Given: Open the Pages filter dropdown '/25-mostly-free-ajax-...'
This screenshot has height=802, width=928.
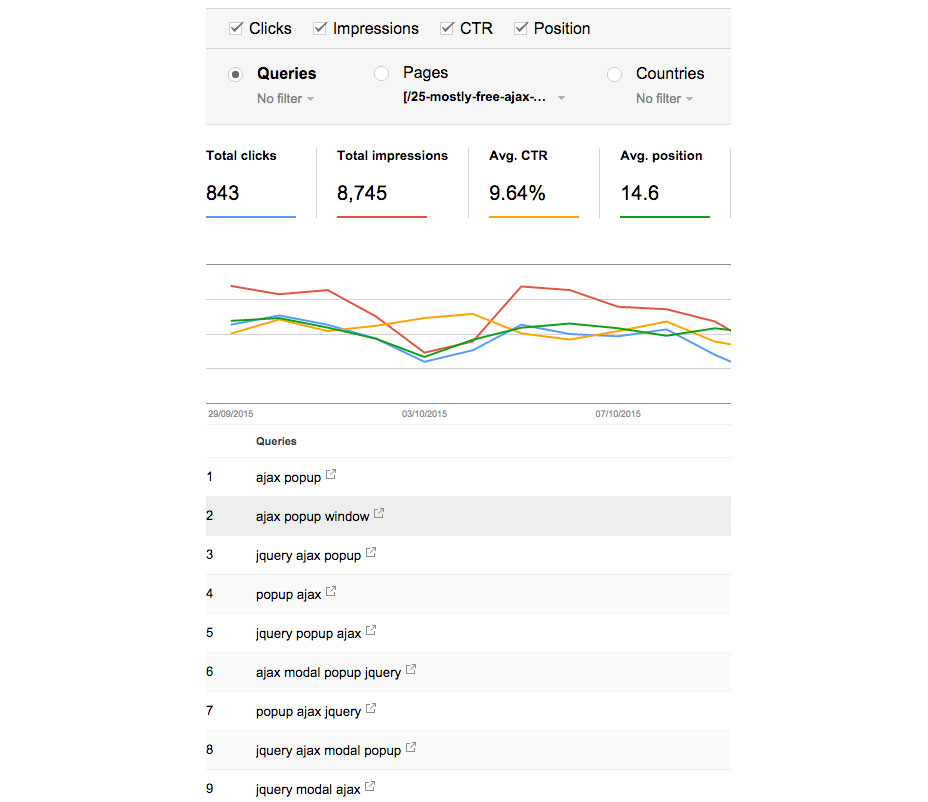Looking at the screenshot, I should pos(484,97).
